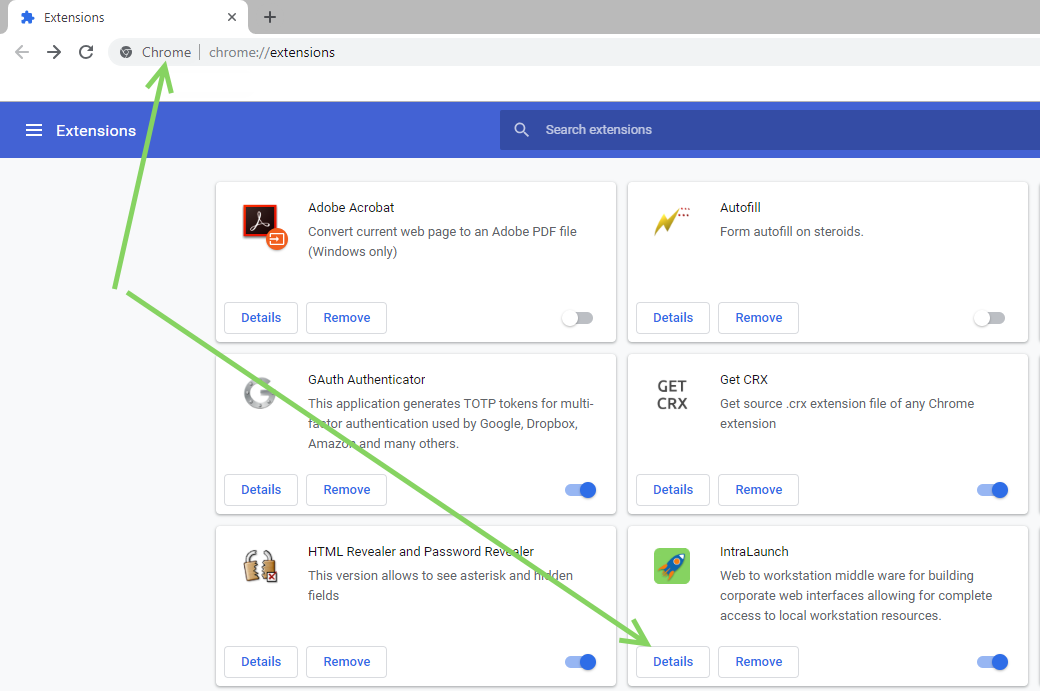Focus the Search extensions field
The height and width of the screenshot is (691, 1040).
point(769,130)
